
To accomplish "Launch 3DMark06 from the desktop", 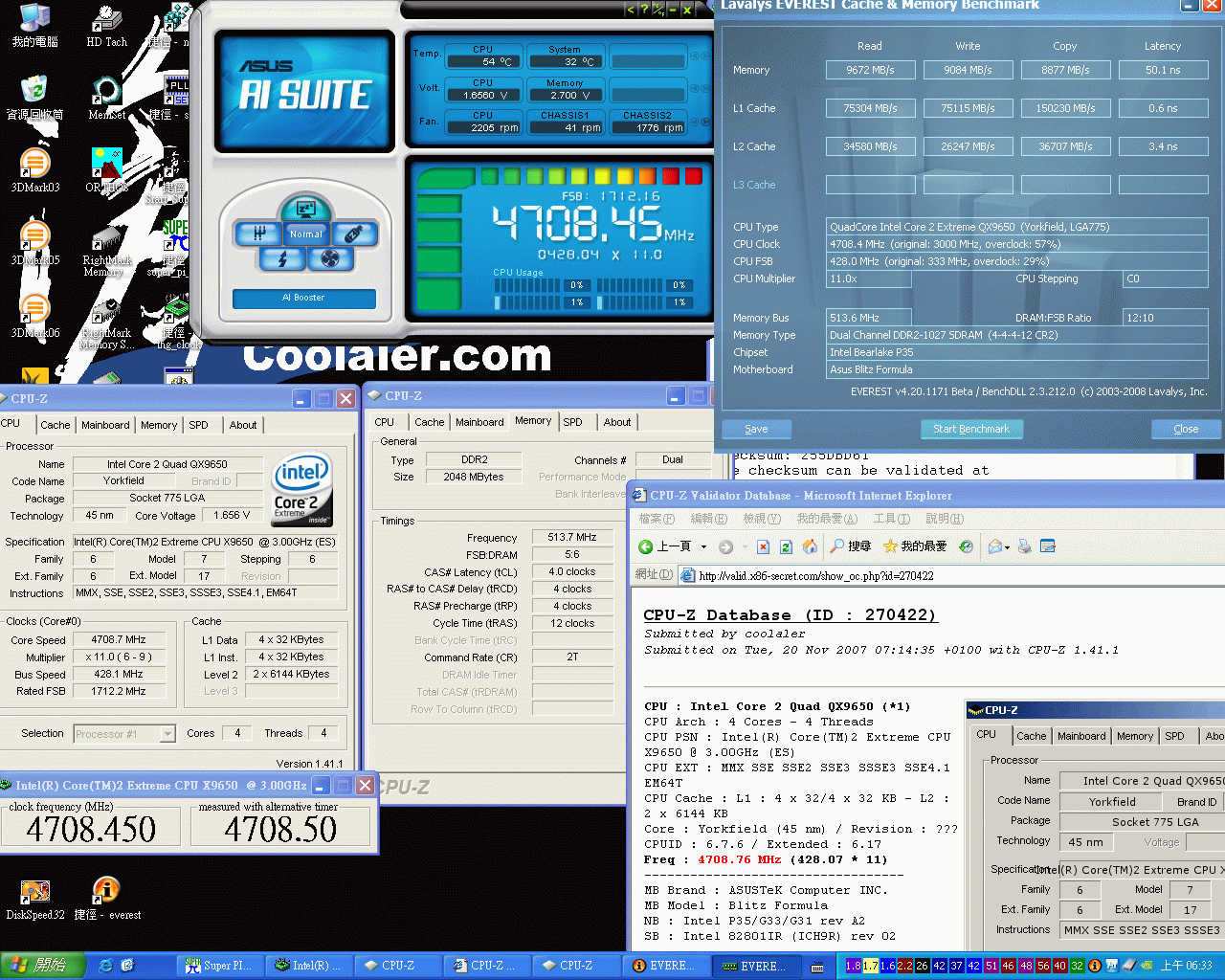I will point(35,317).
